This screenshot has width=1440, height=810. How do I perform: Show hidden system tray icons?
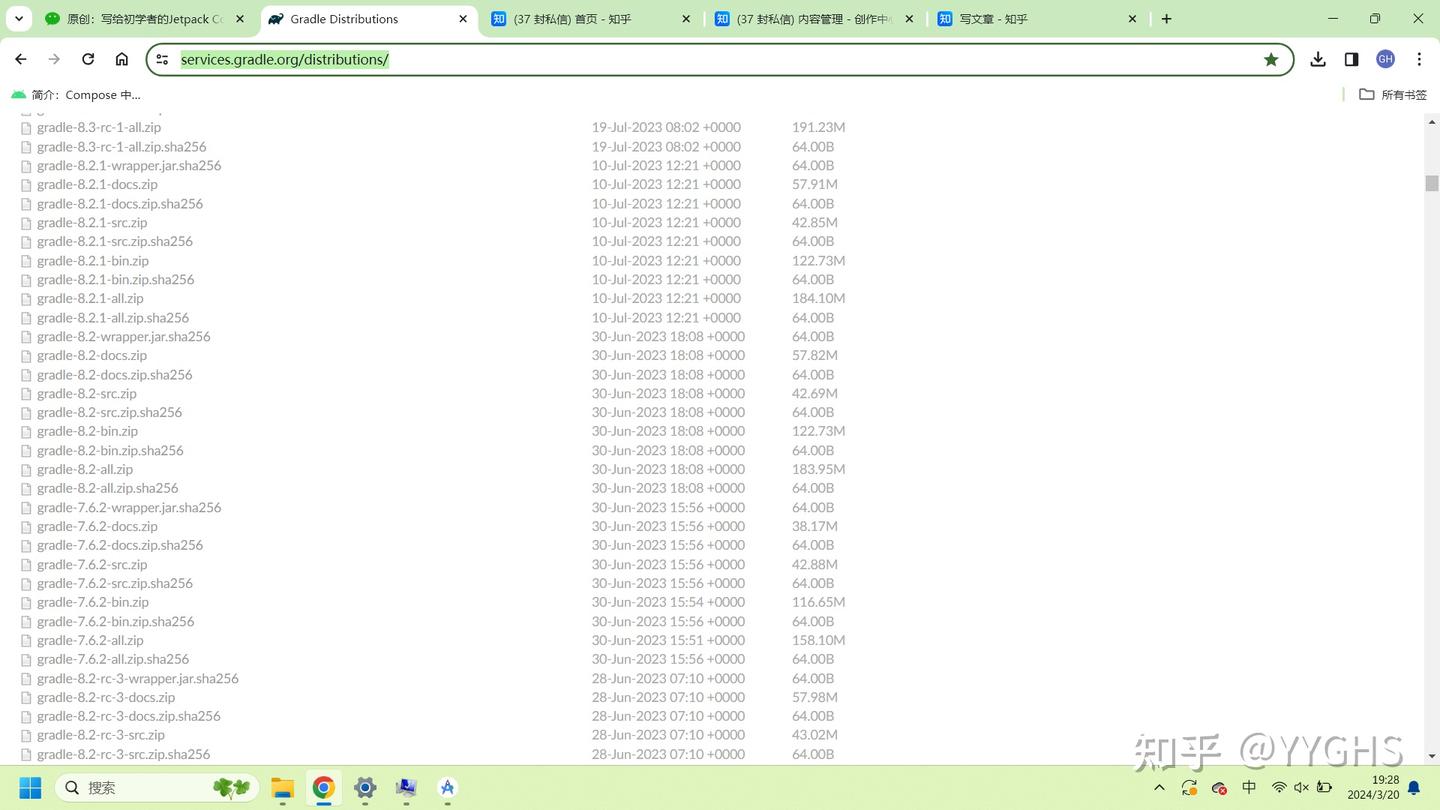[1159, 788]
